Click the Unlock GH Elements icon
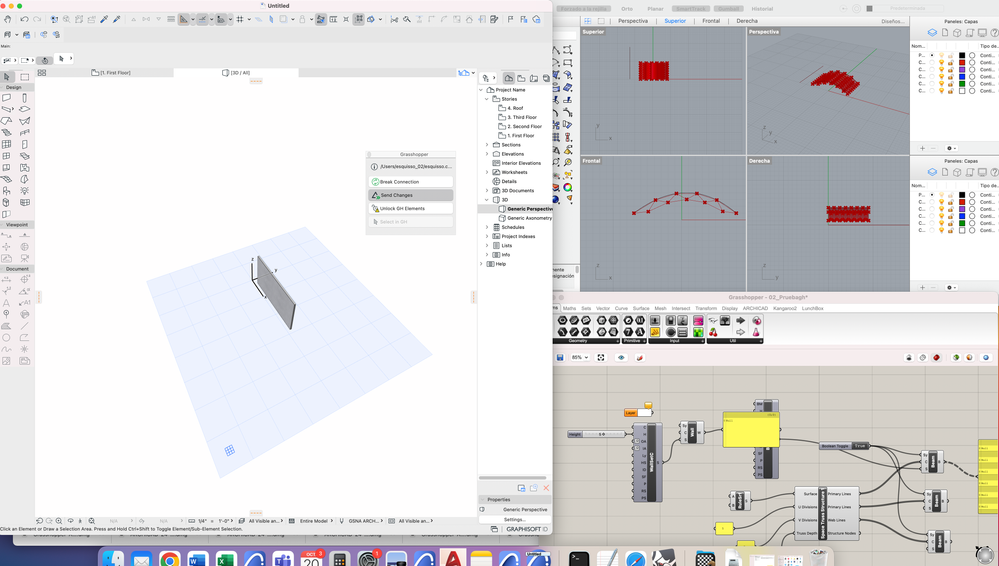Image resolution: width=999 pixels, height=566 pixels. (375, 209)
